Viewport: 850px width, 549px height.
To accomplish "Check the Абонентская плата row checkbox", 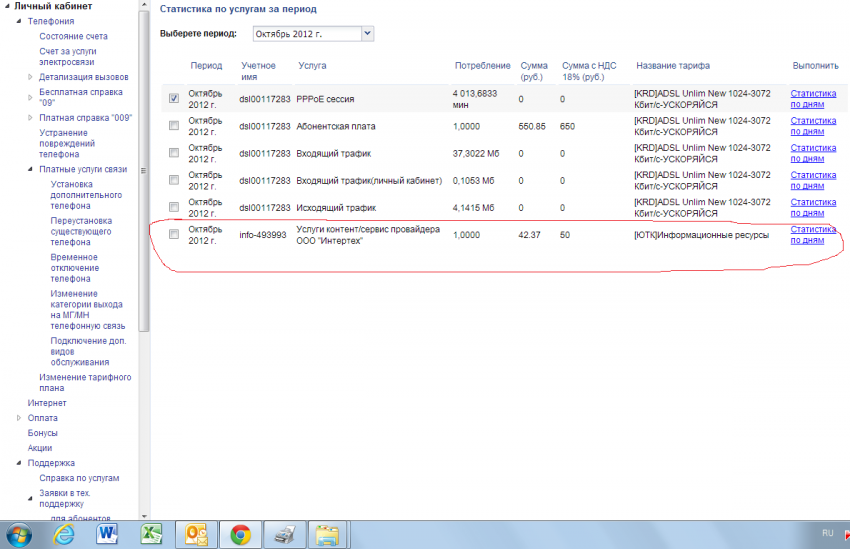I will 174,126.
